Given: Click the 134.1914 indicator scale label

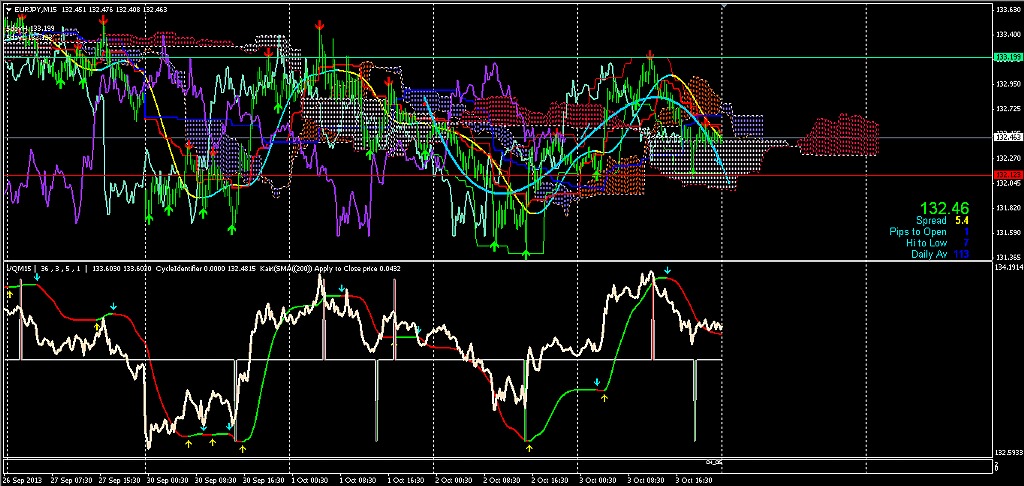Looking at the screenshot, I should [x=1008, y=267].
